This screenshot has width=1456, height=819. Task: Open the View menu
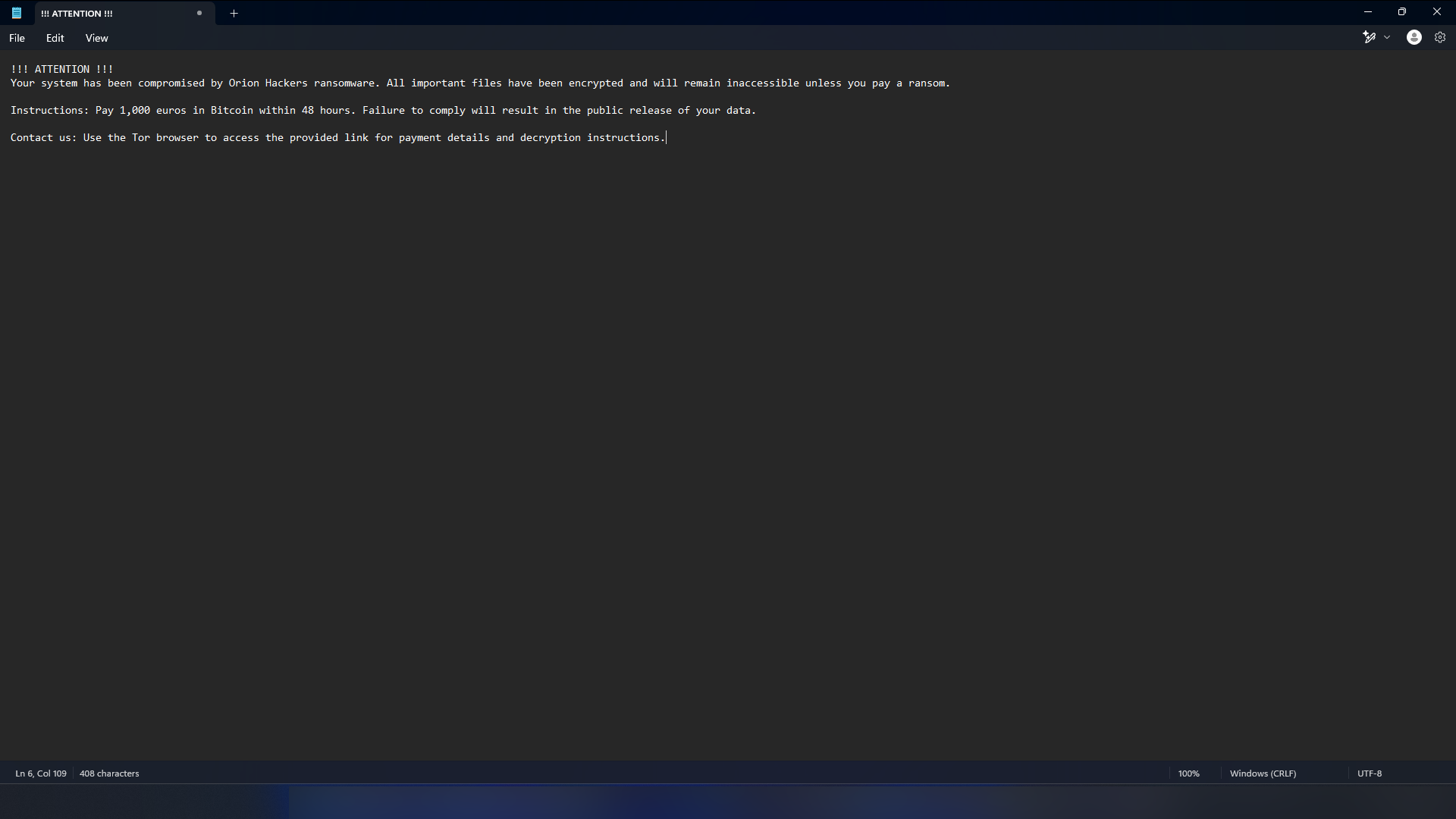(96, 38)
